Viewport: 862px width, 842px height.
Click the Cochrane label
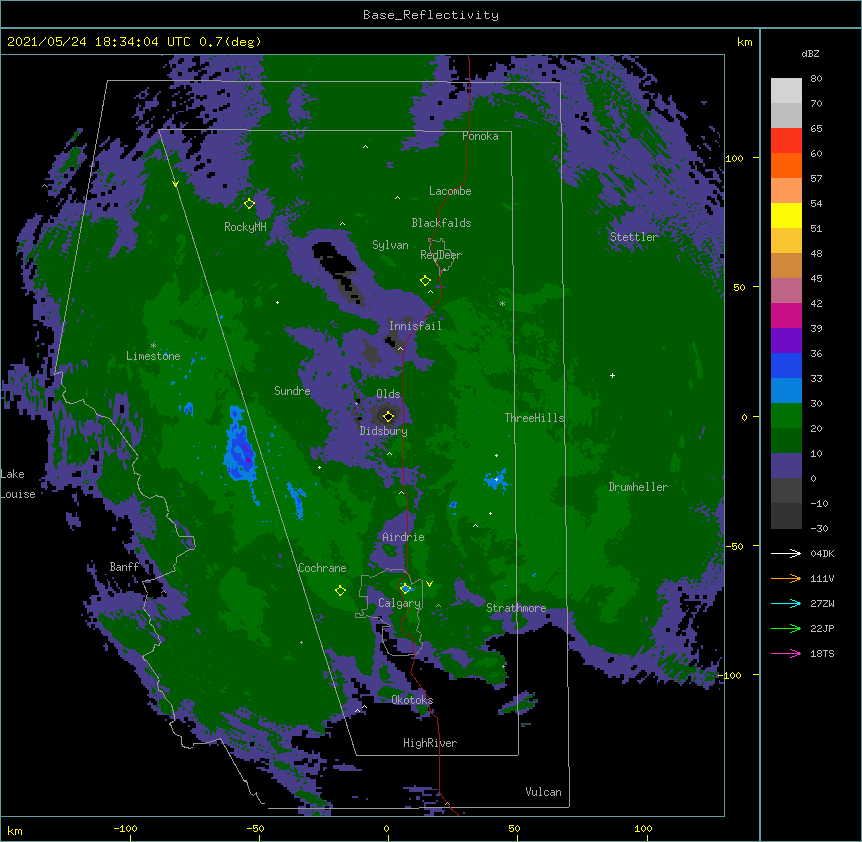(322, 568)
